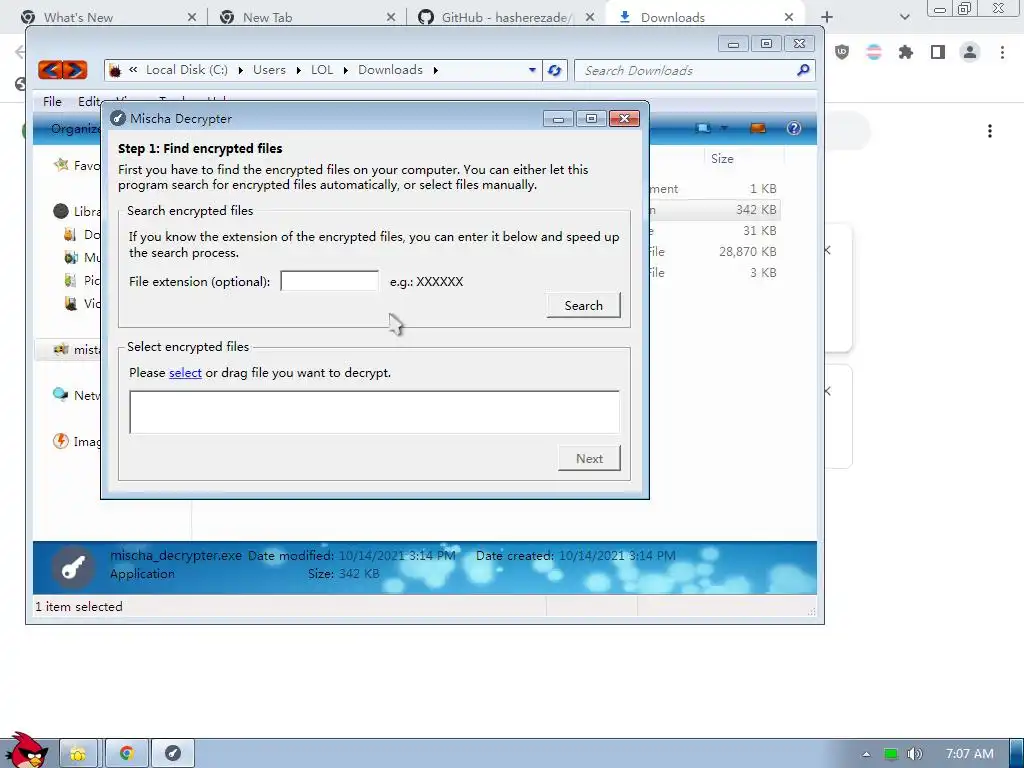
Task: Open the Organize menu in Explorer toolbar
Action: coord(76,129)
